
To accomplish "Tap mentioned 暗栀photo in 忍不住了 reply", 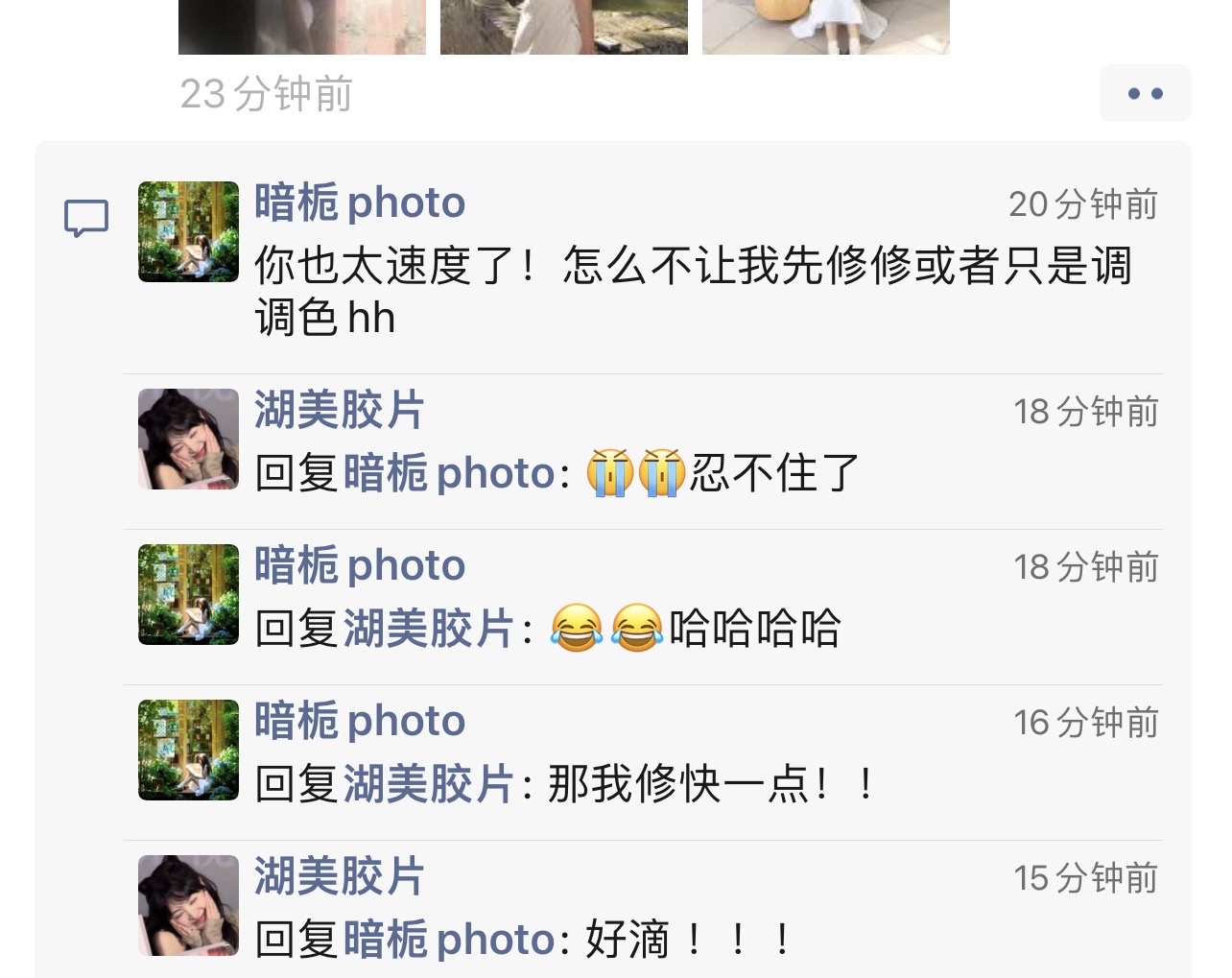I will (449, 473).
